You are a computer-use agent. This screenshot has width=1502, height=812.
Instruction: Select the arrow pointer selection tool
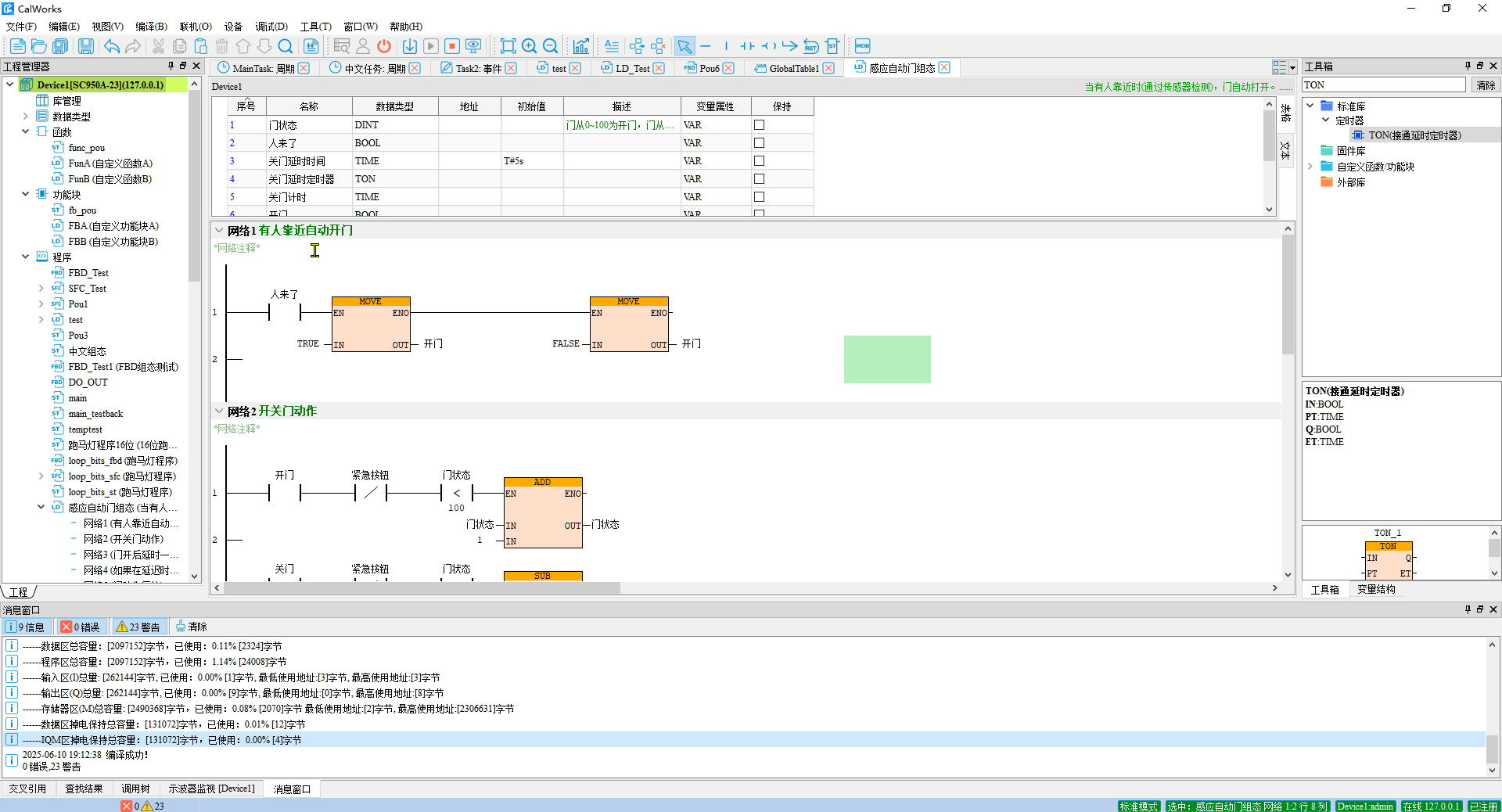pos(684,46)
